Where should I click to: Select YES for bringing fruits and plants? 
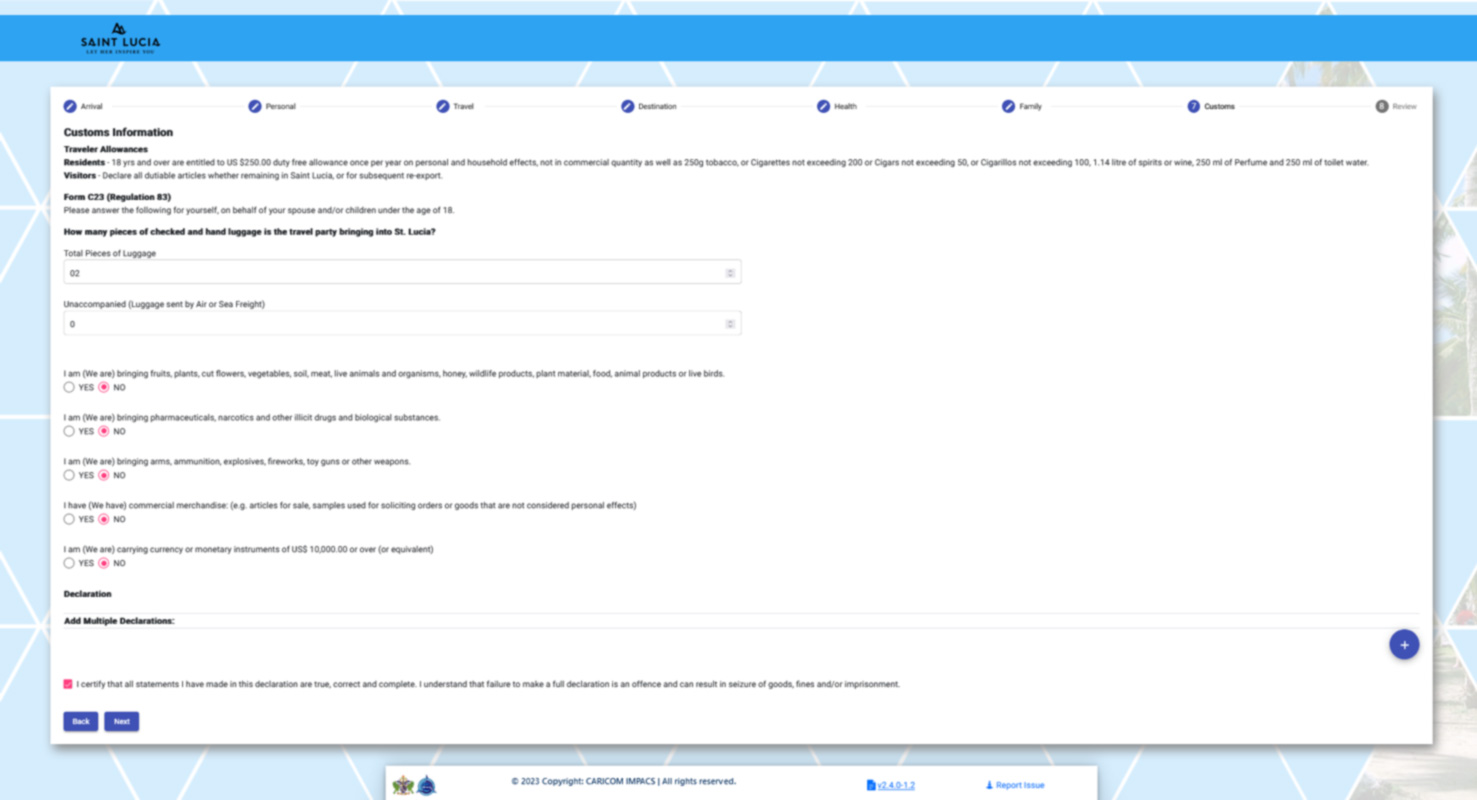69,387
